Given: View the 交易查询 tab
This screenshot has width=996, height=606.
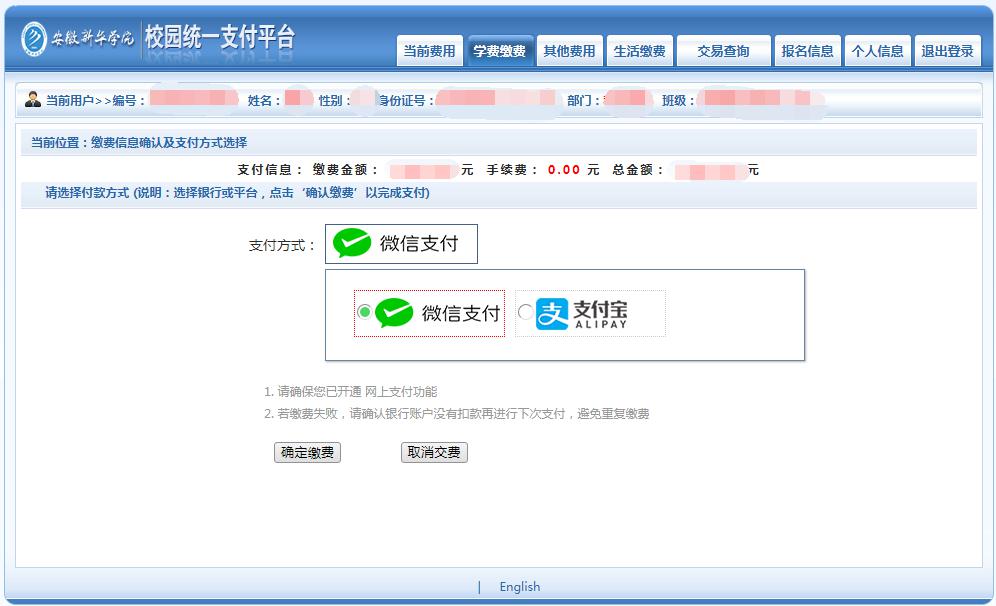Looking at the screenshot, I should point(723,51).
